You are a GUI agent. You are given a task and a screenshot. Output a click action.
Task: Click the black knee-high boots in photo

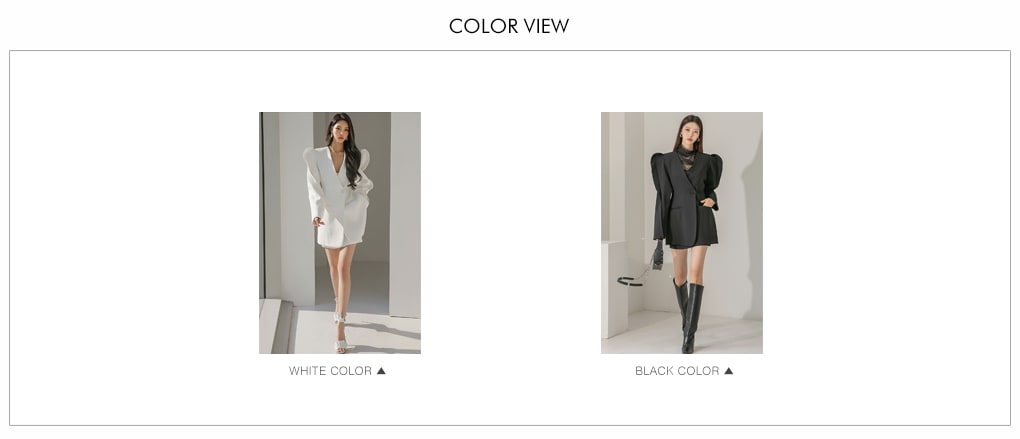point(689,316)
